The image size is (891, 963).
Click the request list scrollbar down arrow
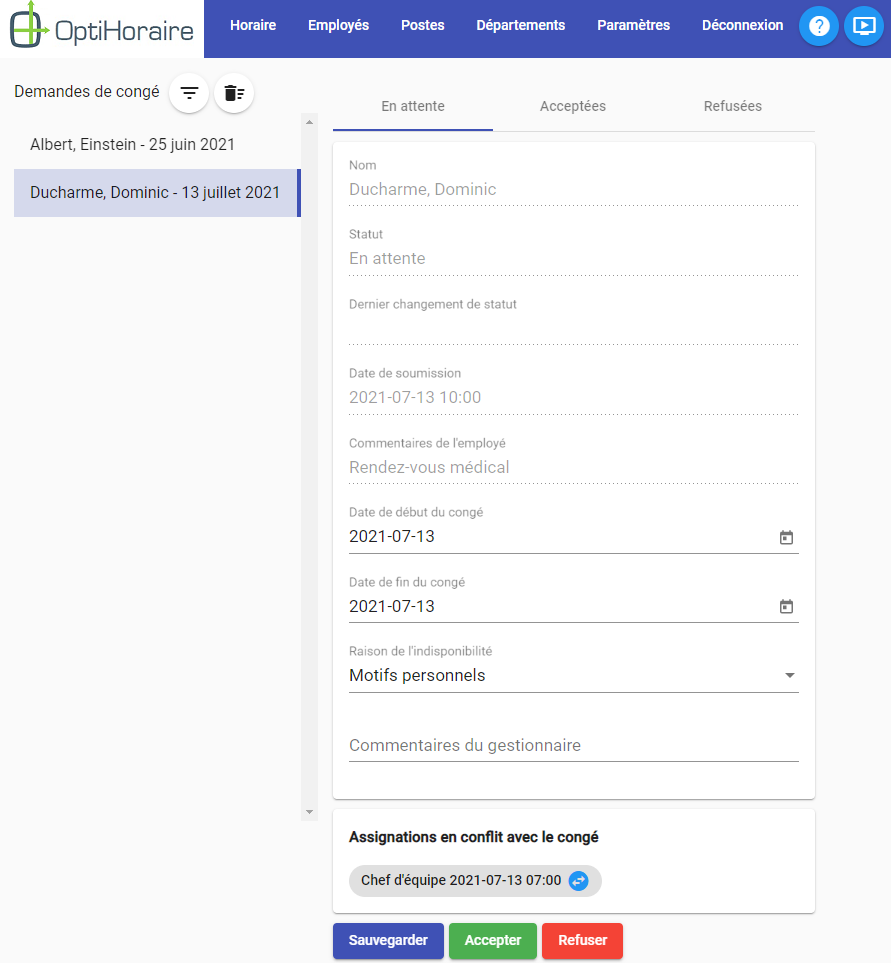coord(309,812)
